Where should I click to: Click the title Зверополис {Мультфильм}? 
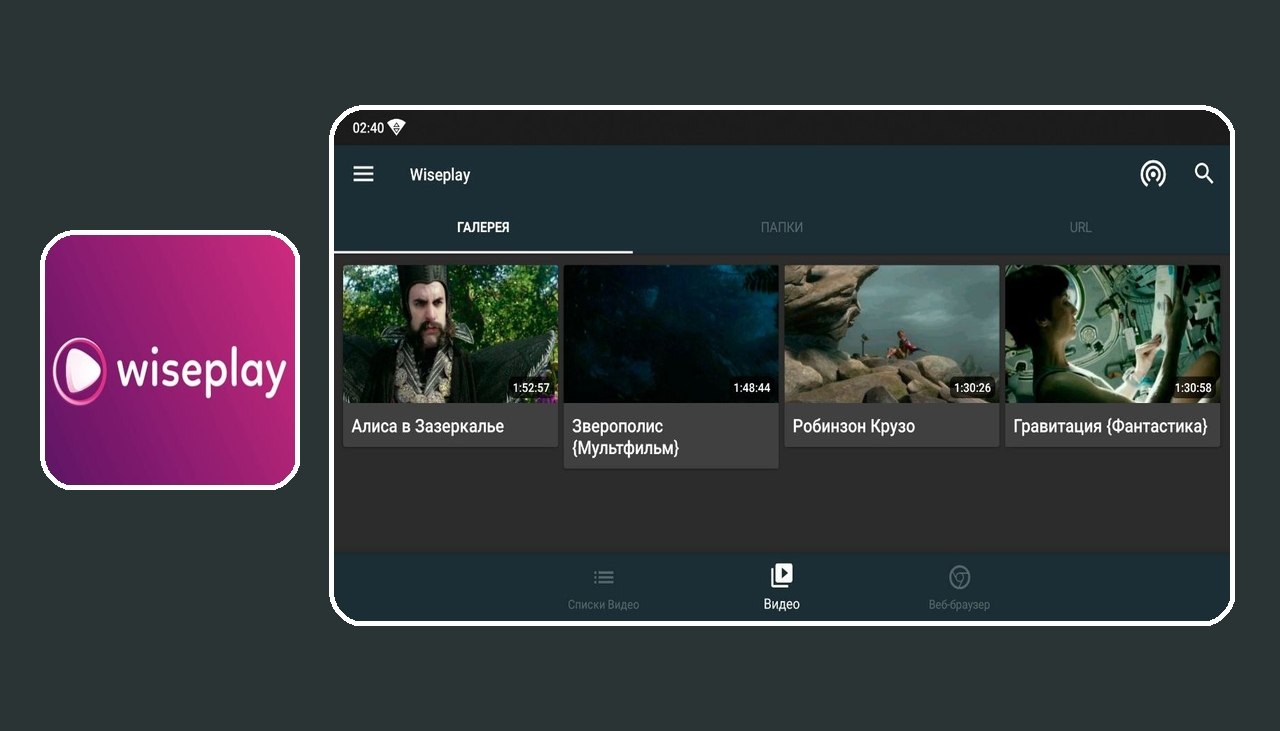coord(626,437)
